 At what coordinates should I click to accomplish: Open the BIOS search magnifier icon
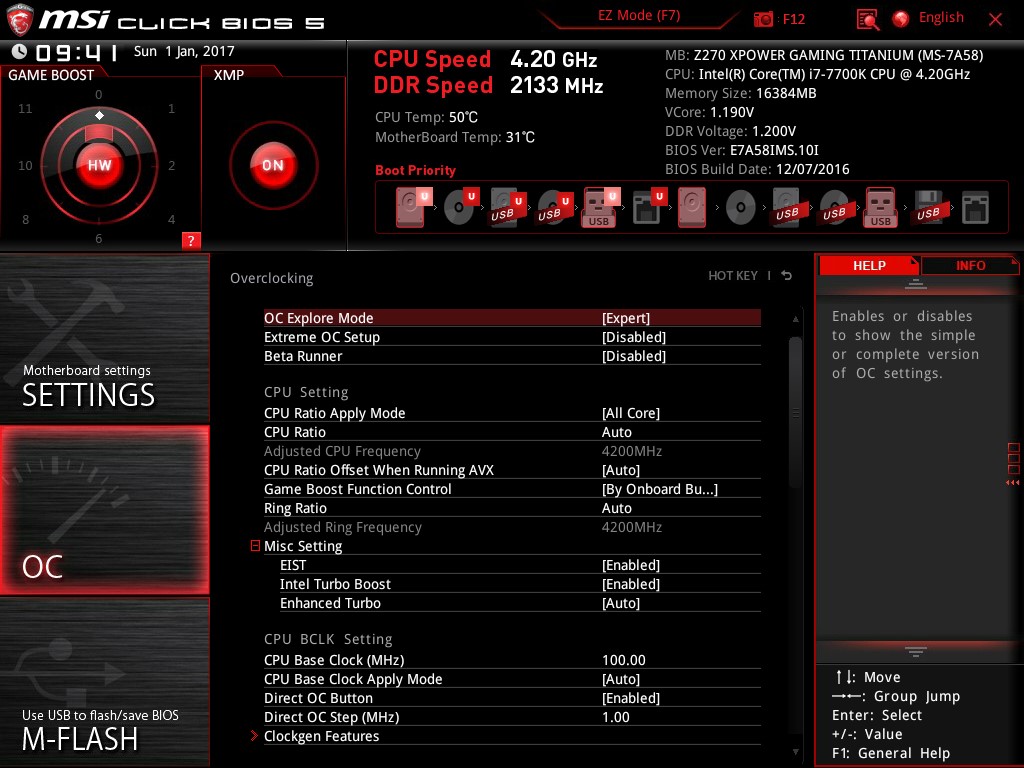[x=868, y=19]
